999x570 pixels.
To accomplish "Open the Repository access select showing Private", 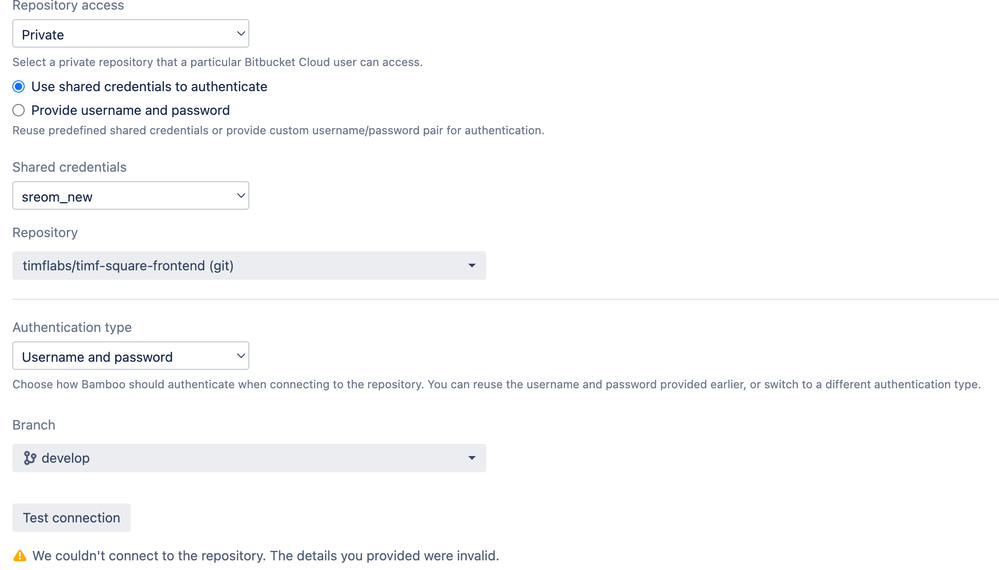I will click(x=131, y=34).
